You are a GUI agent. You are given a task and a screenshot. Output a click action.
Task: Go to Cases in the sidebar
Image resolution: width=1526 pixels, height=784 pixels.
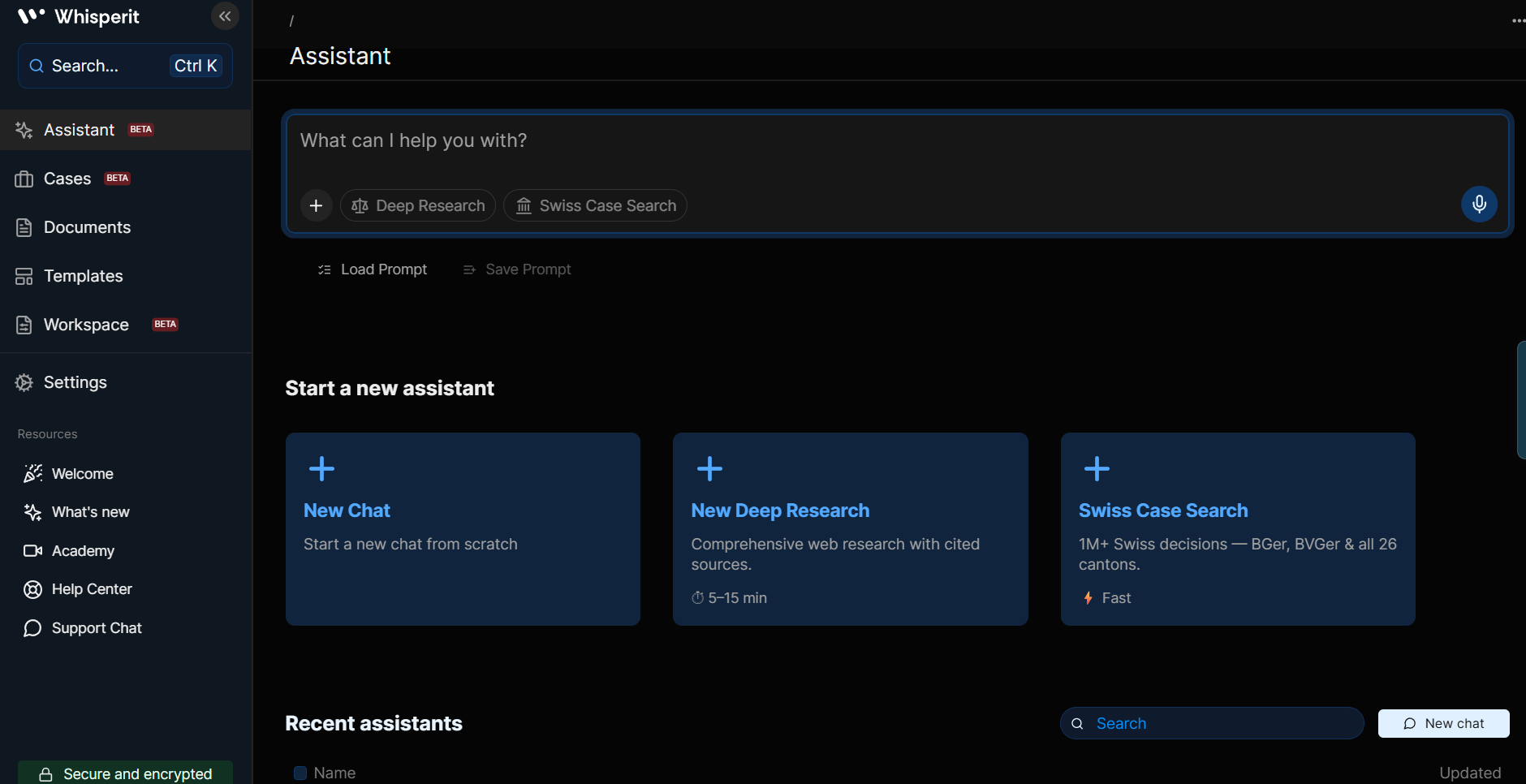[x=126, y=179]
